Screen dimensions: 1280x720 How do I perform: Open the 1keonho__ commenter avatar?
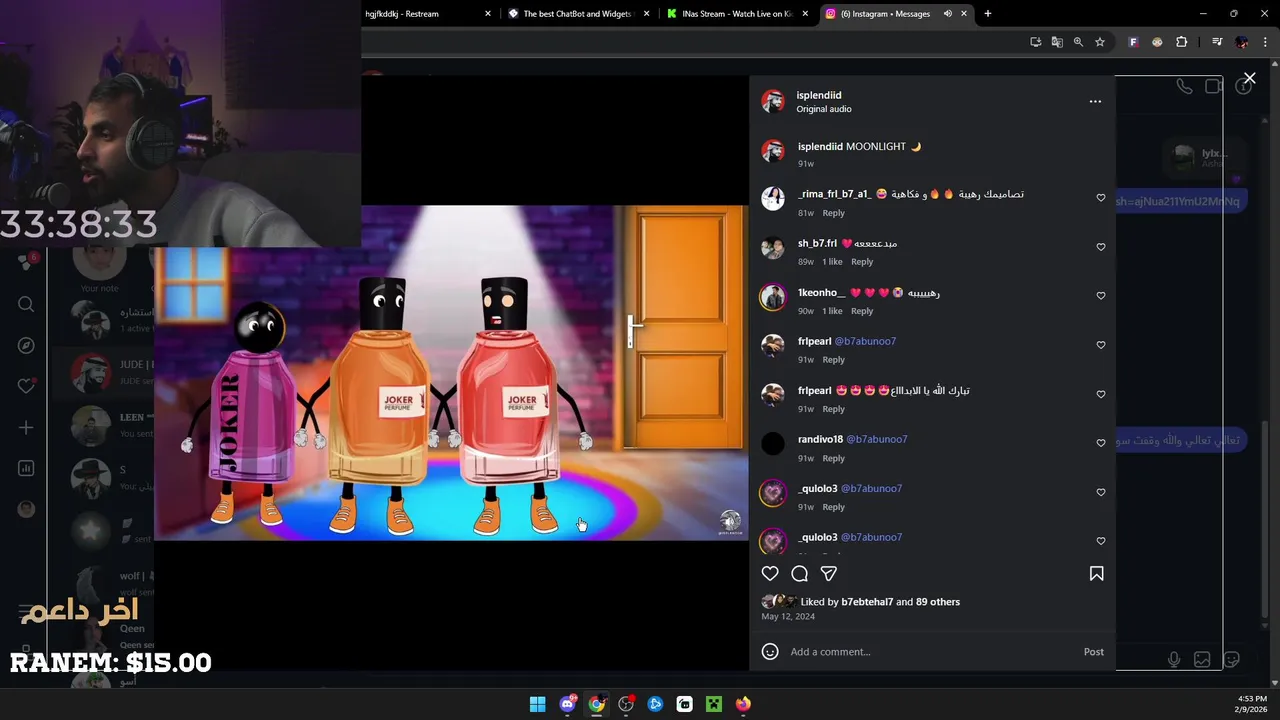[773, 297]
